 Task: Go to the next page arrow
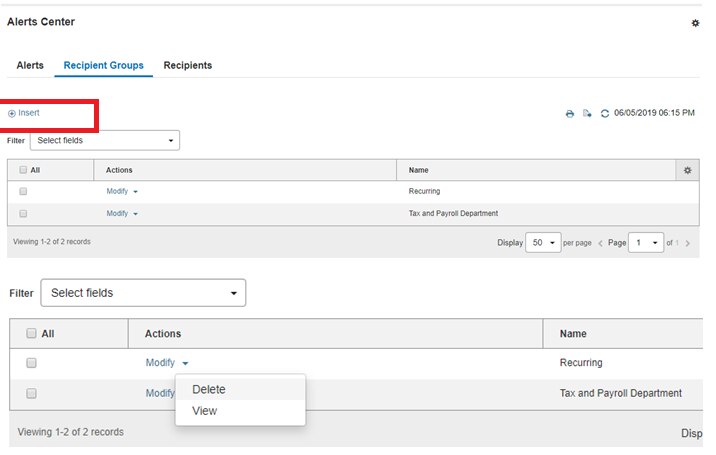688,243
